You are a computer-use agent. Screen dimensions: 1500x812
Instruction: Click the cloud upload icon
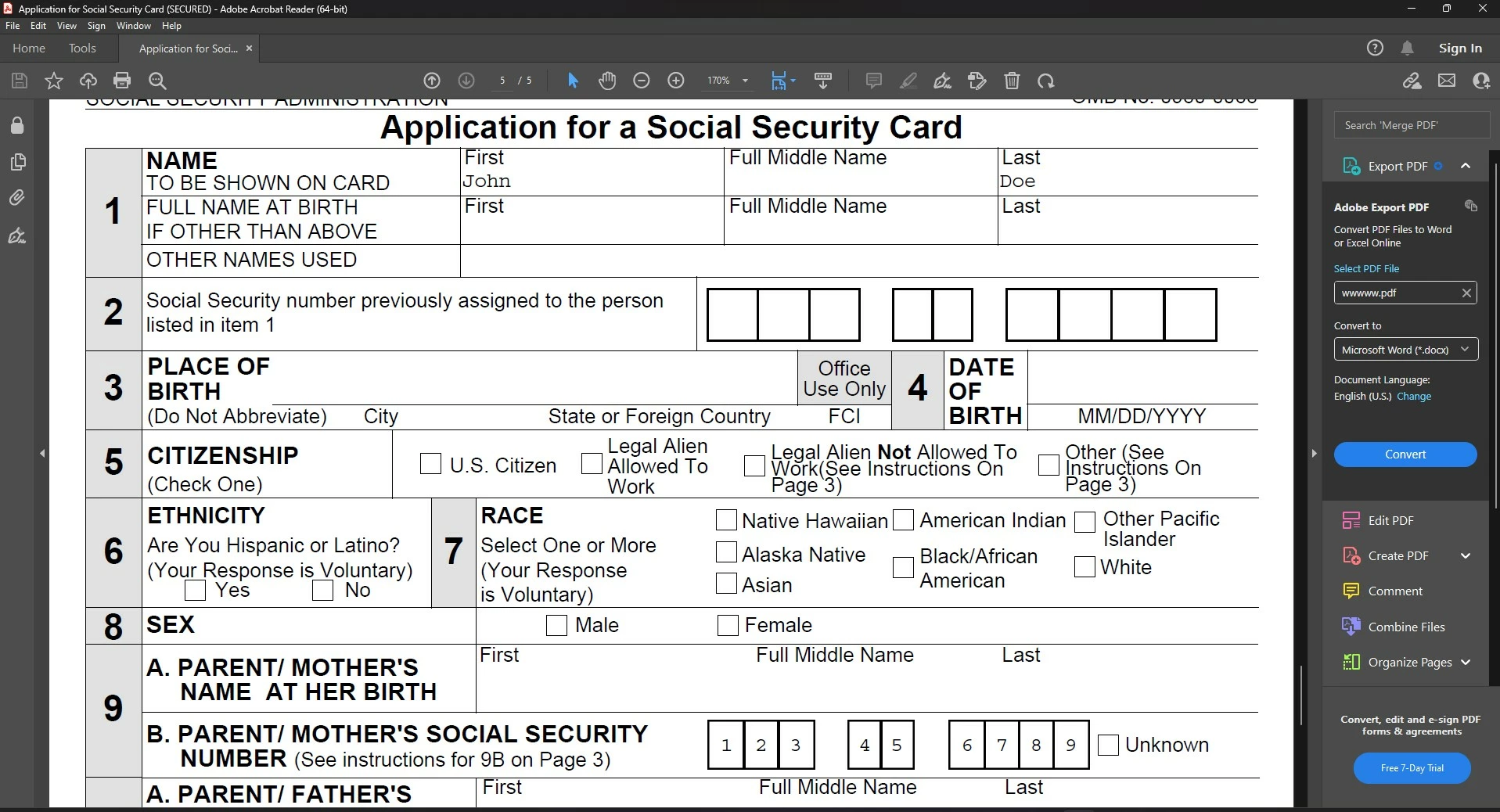tap(88, 81)
